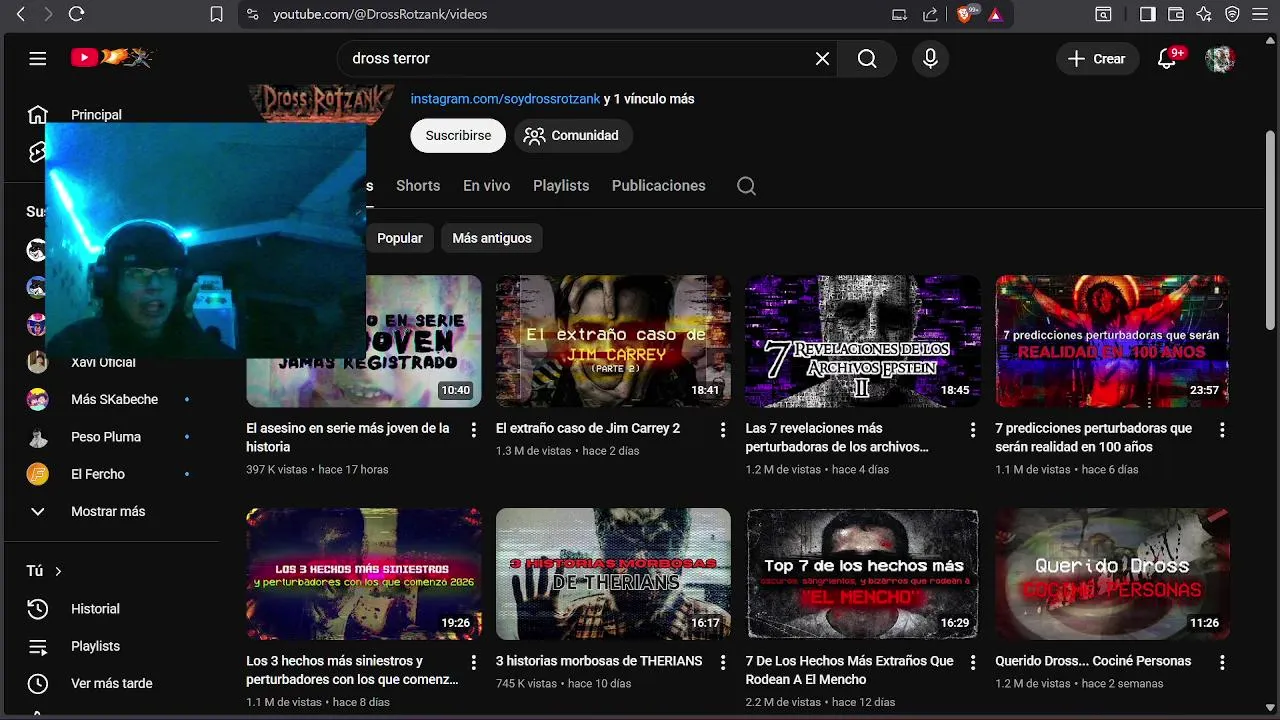The width and height of the screenshot is (1280, 720).
Task: Click the Historial clock icon
Action: pyautogui.click(x=38, y=609)
